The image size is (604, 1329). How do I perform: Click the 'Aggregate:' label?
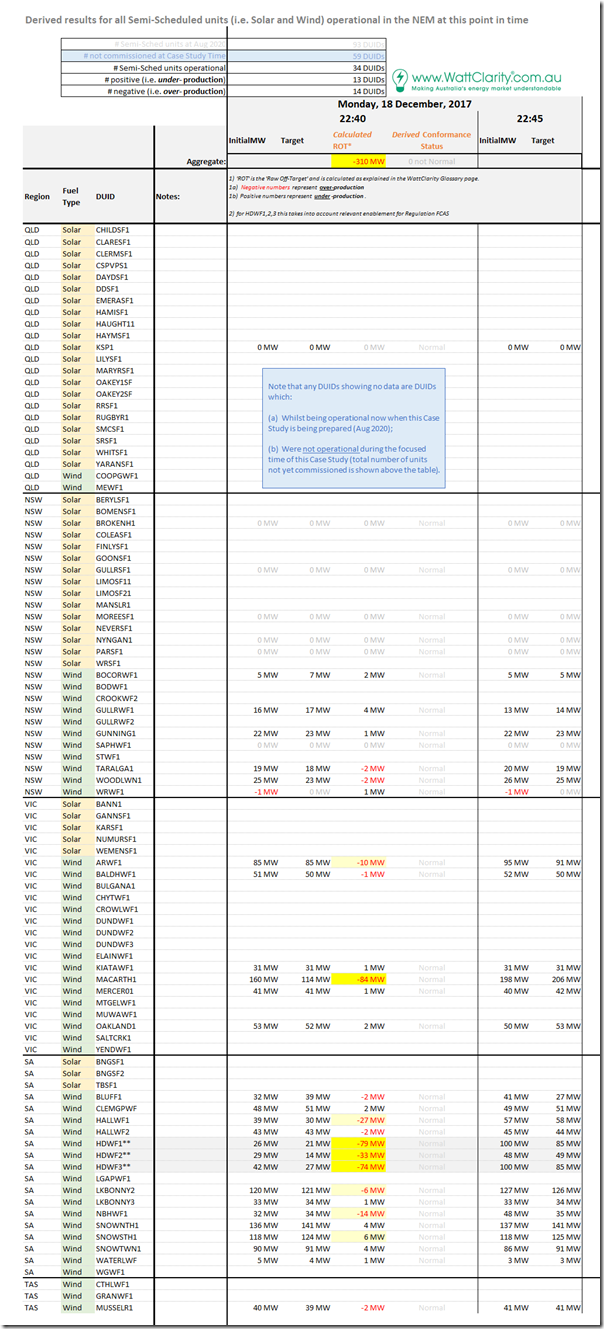[205, 160]
